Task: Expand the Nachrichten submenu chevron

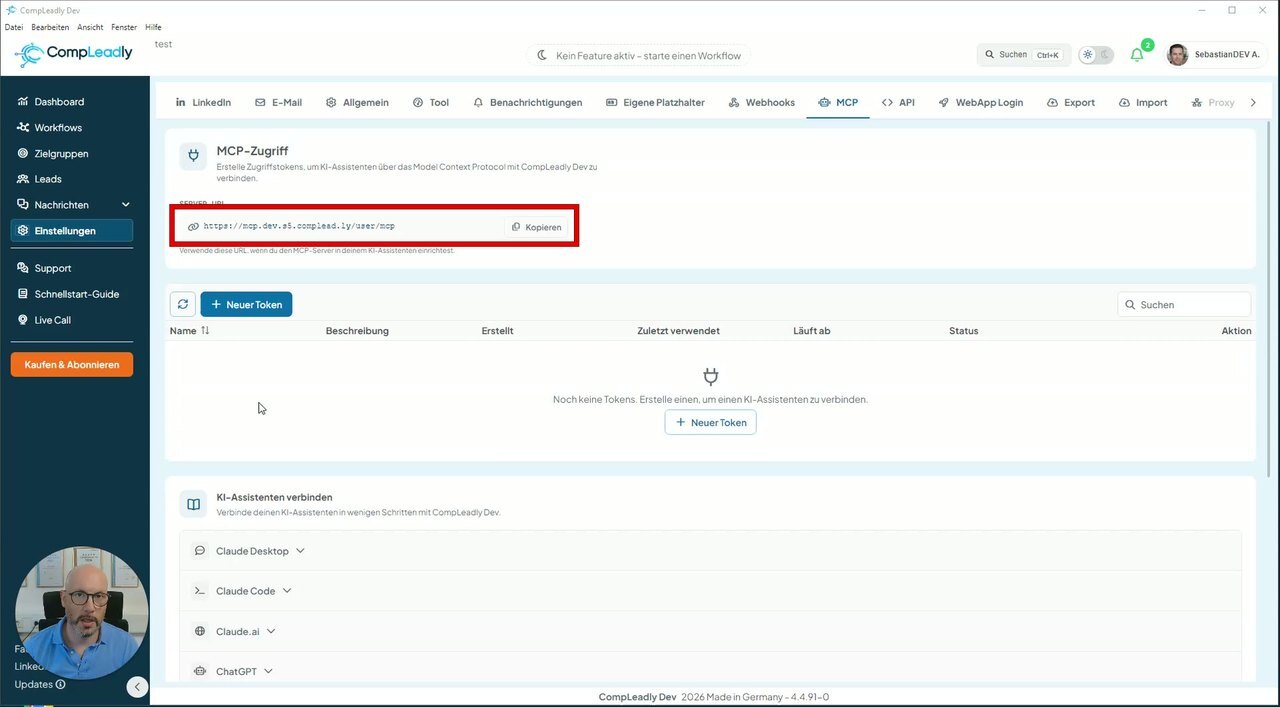Action: (x=126, y=205)
